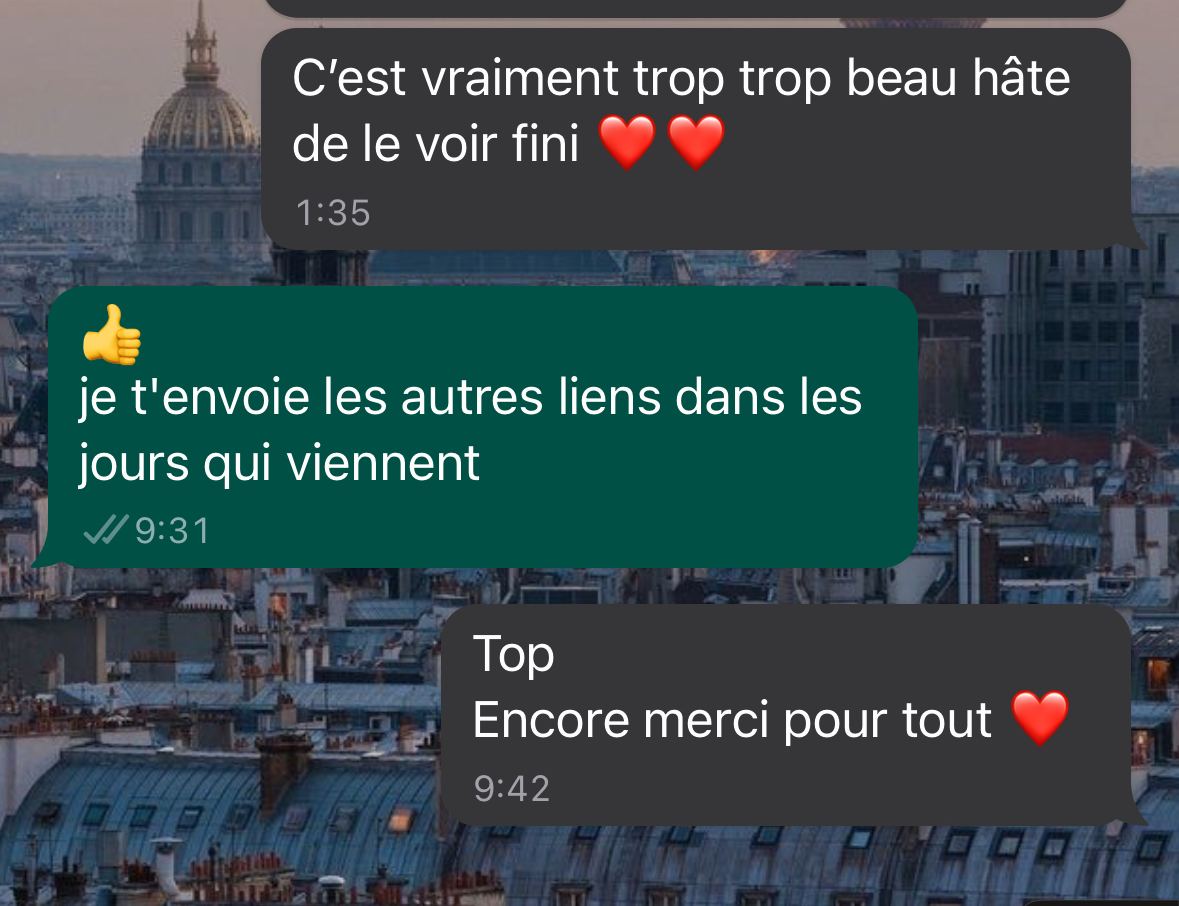Tap the word "Top" in received message

tap(514, 655)
